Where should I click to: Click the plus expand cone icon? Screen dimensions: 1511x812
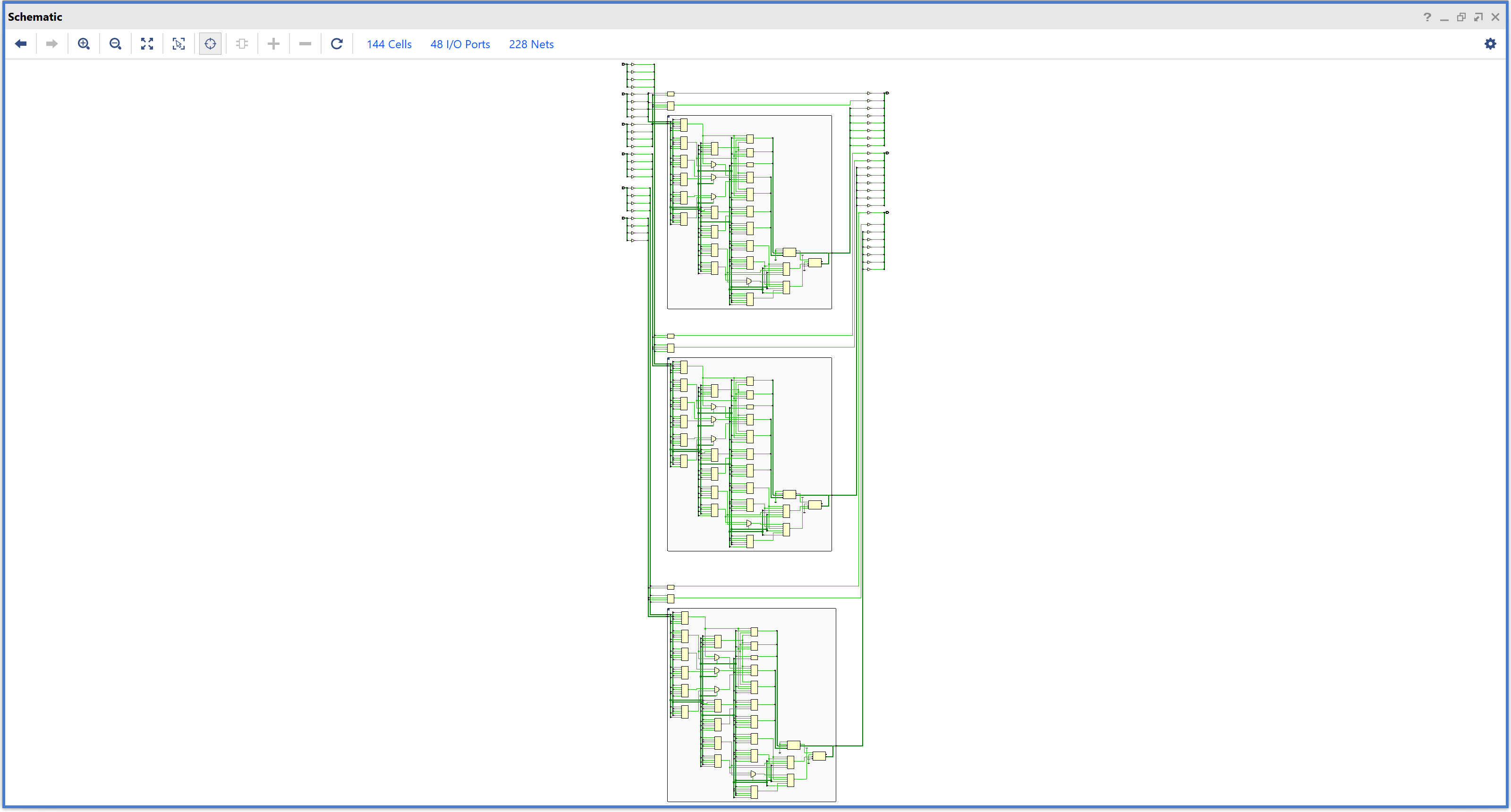273,44
